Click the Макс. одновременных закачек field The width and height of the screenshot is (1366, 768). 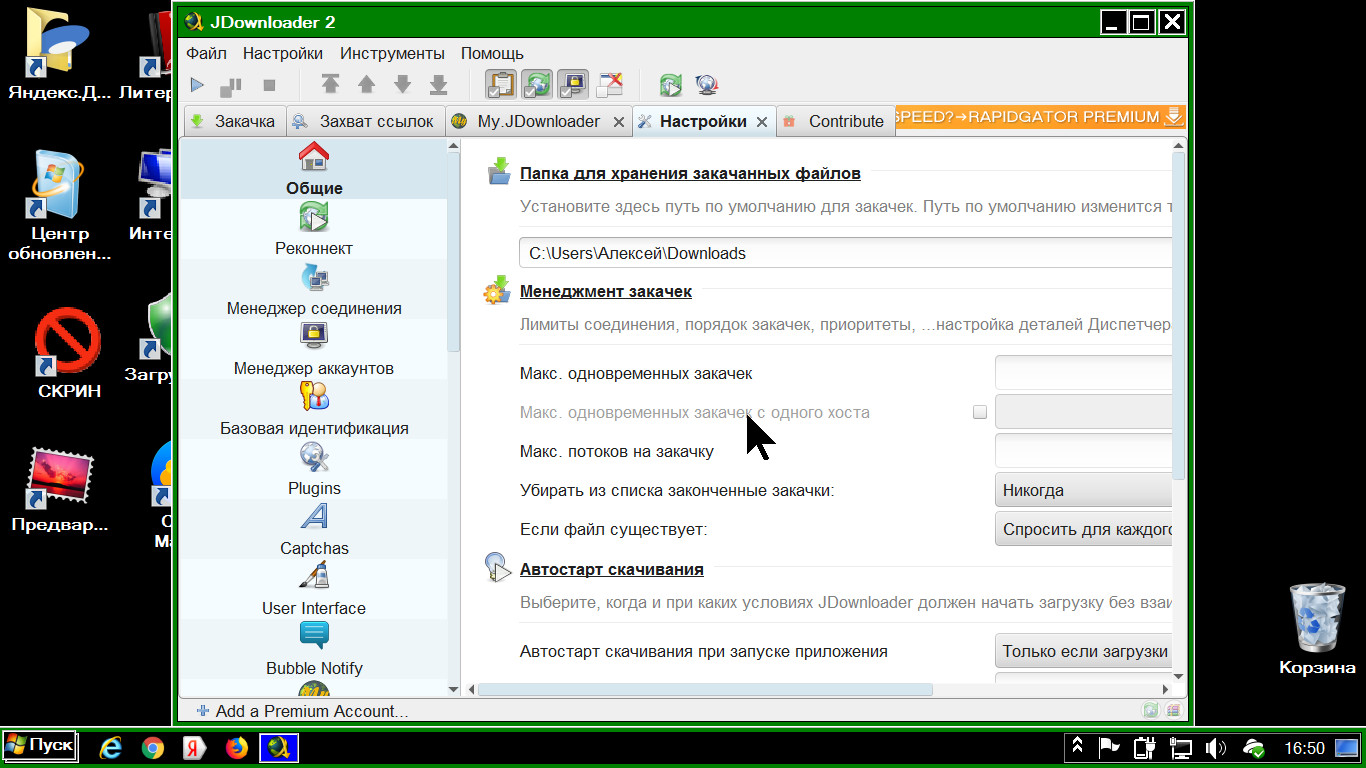(x=1083, y=373)
